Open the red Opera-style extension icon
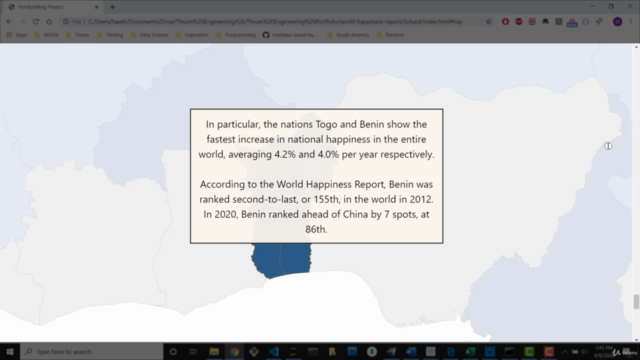 [505, 22]
